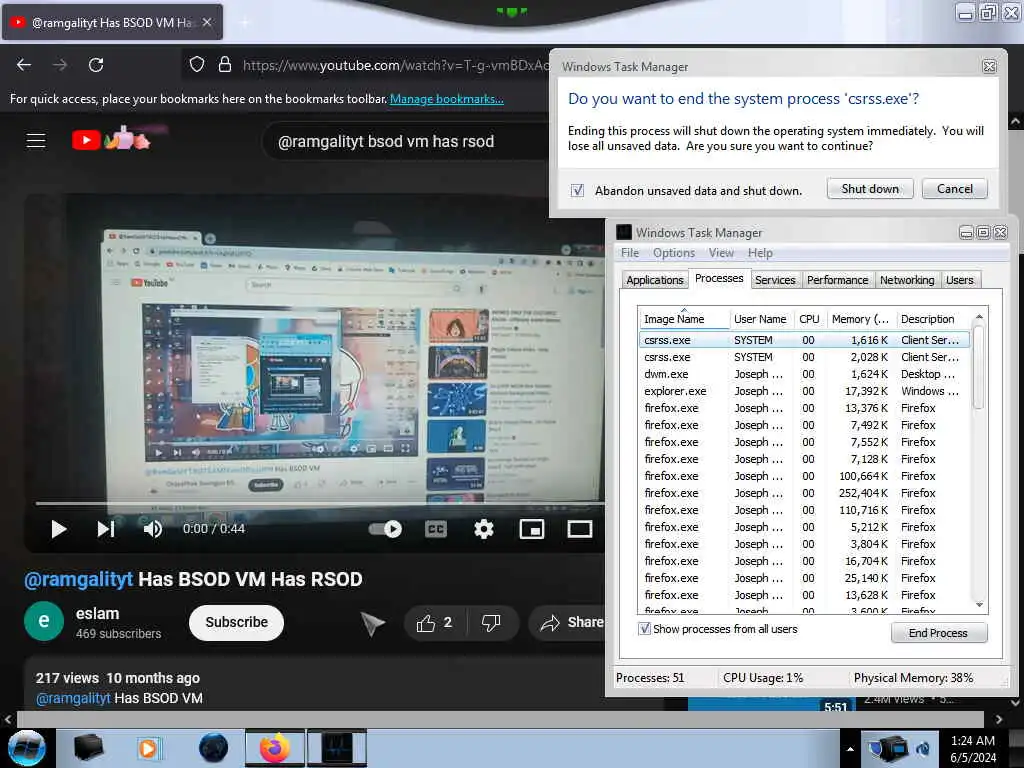Open media player taskbar icon
The height and width of the screenshot is (768, 1024).
pos(149,748)
